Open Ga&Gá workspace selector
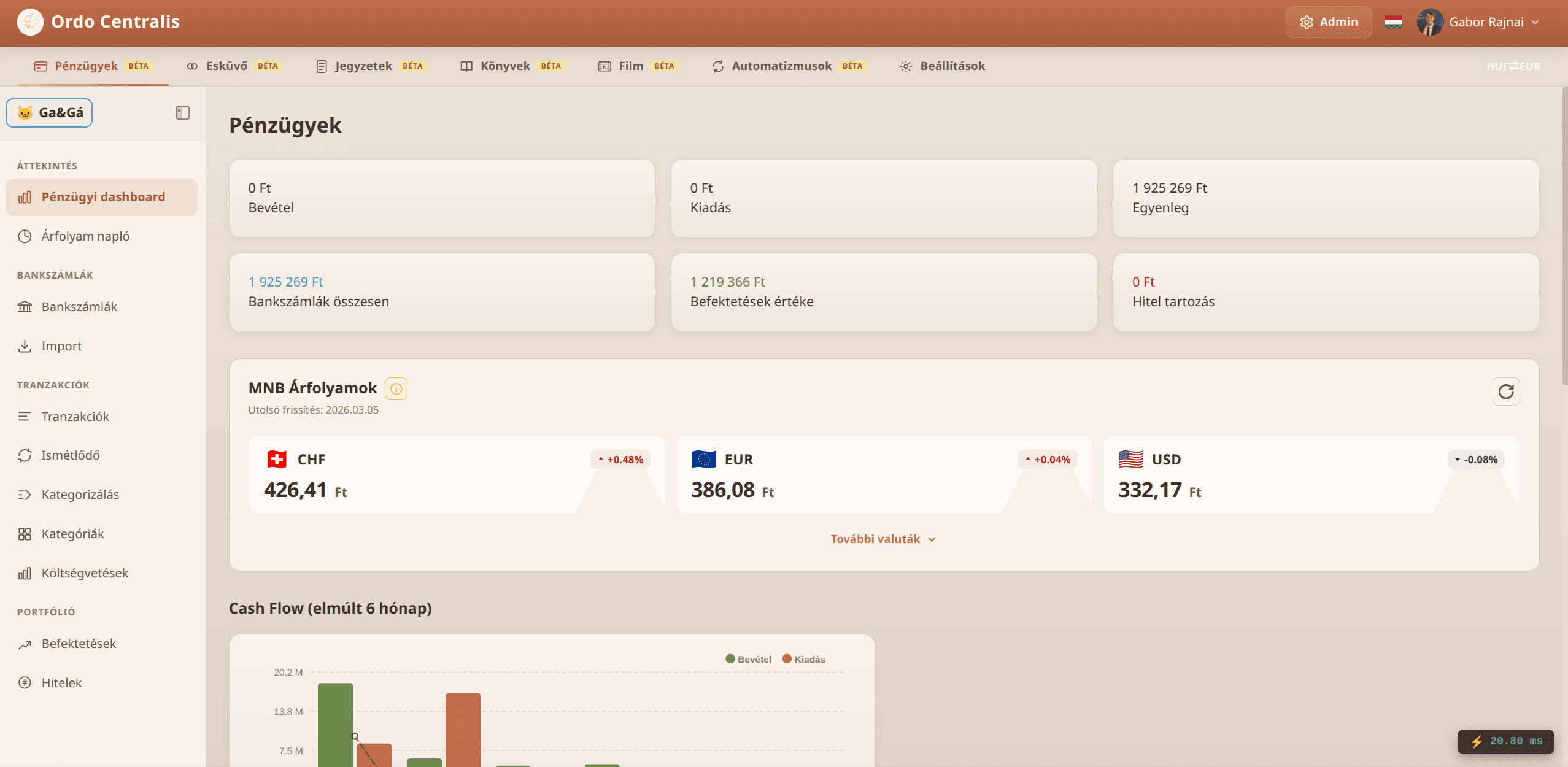 (x=49, y=113)
